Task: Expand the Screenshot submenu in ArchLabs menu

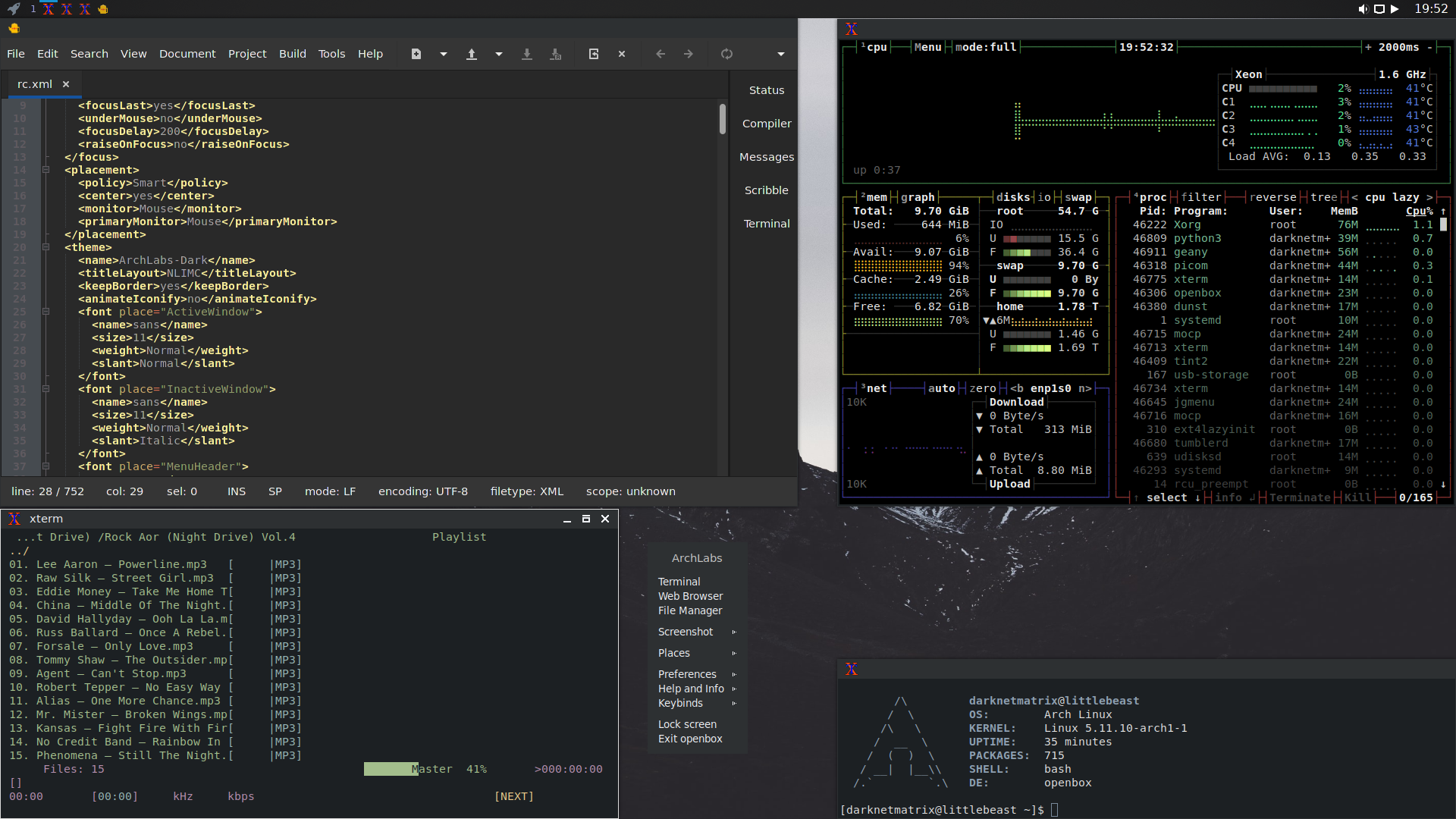Action: (x=697, y=632)
